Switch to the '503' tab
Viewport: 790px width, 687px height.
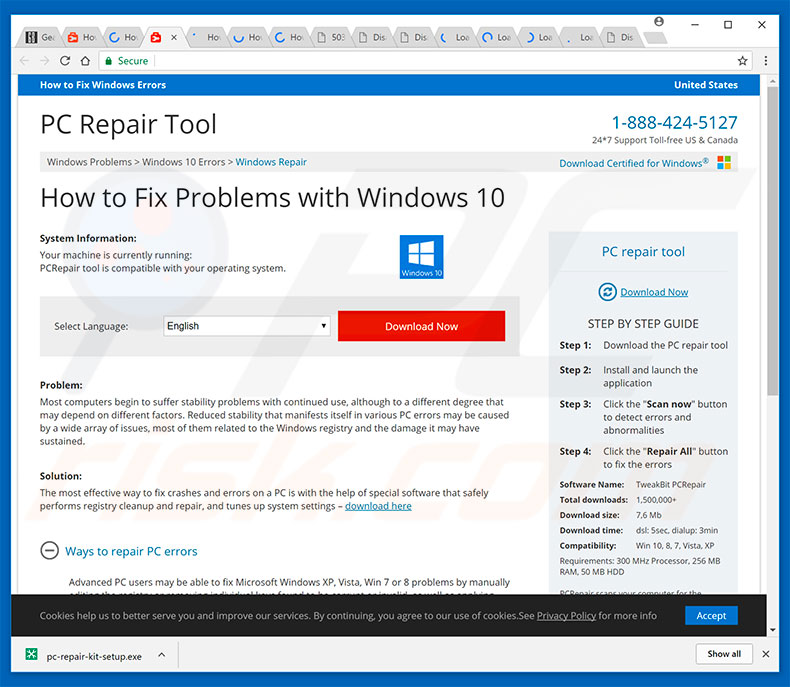pyautogui.click(x=333, y=37)
